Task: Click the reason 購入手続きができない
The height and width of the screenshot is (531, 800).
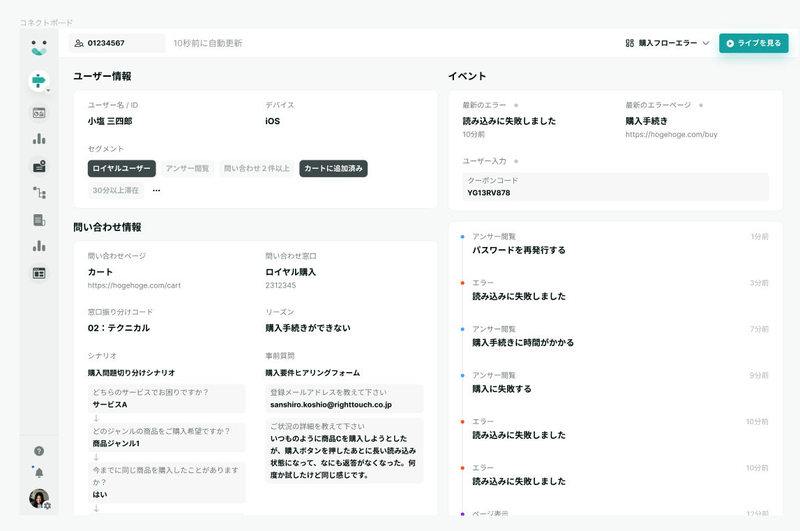Action: [308, 328]
